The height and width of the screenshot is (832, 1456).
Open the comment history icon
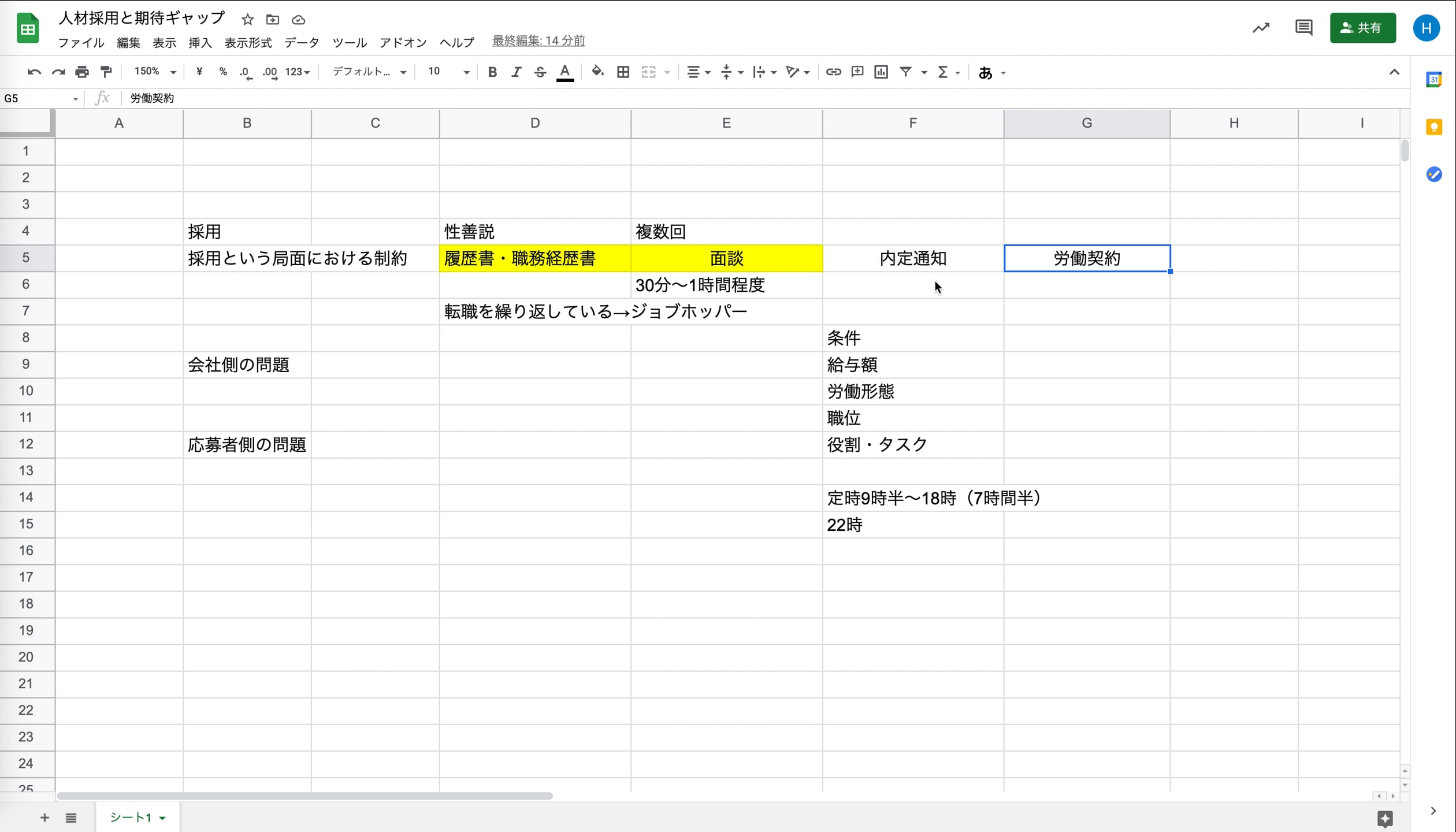(x=1303, y=28)
